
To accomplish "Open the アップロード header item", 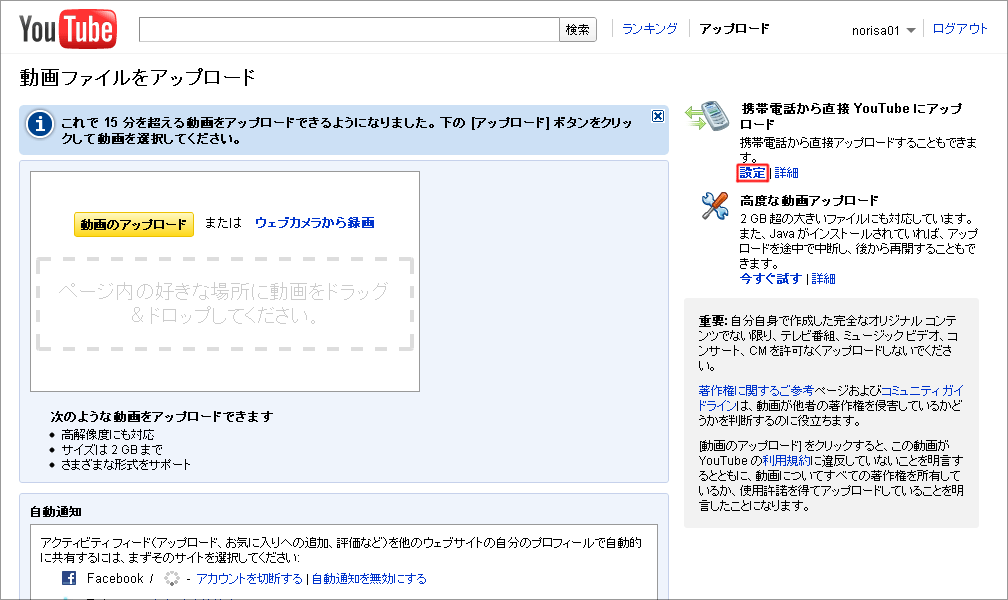I will click(734, 29).
